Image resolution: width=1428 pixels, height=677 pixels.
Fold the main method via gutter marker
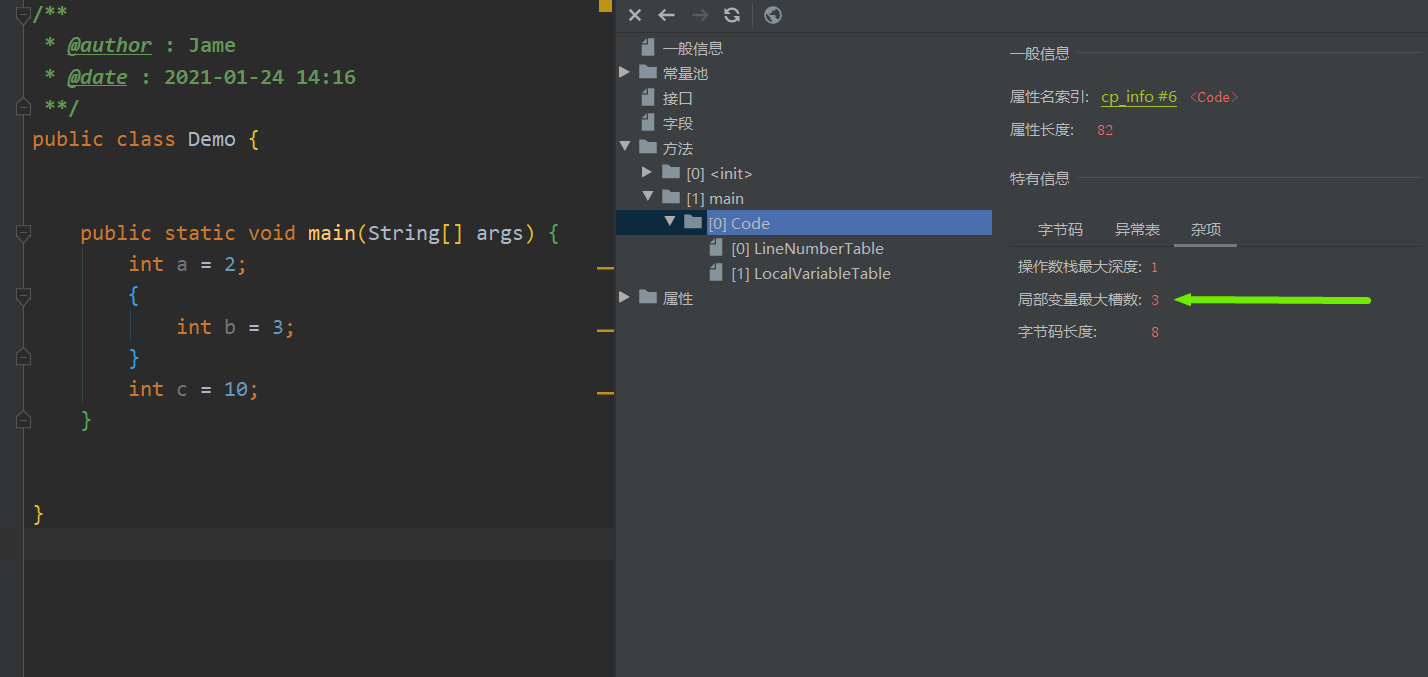coord(23,234)
